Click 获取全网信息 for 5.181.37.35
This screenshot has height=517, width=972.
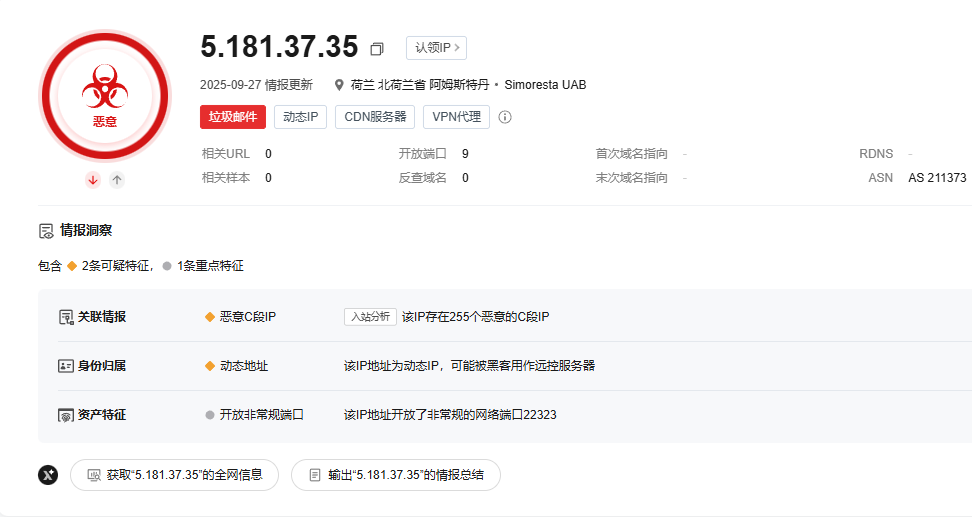[x=174, y=475]
